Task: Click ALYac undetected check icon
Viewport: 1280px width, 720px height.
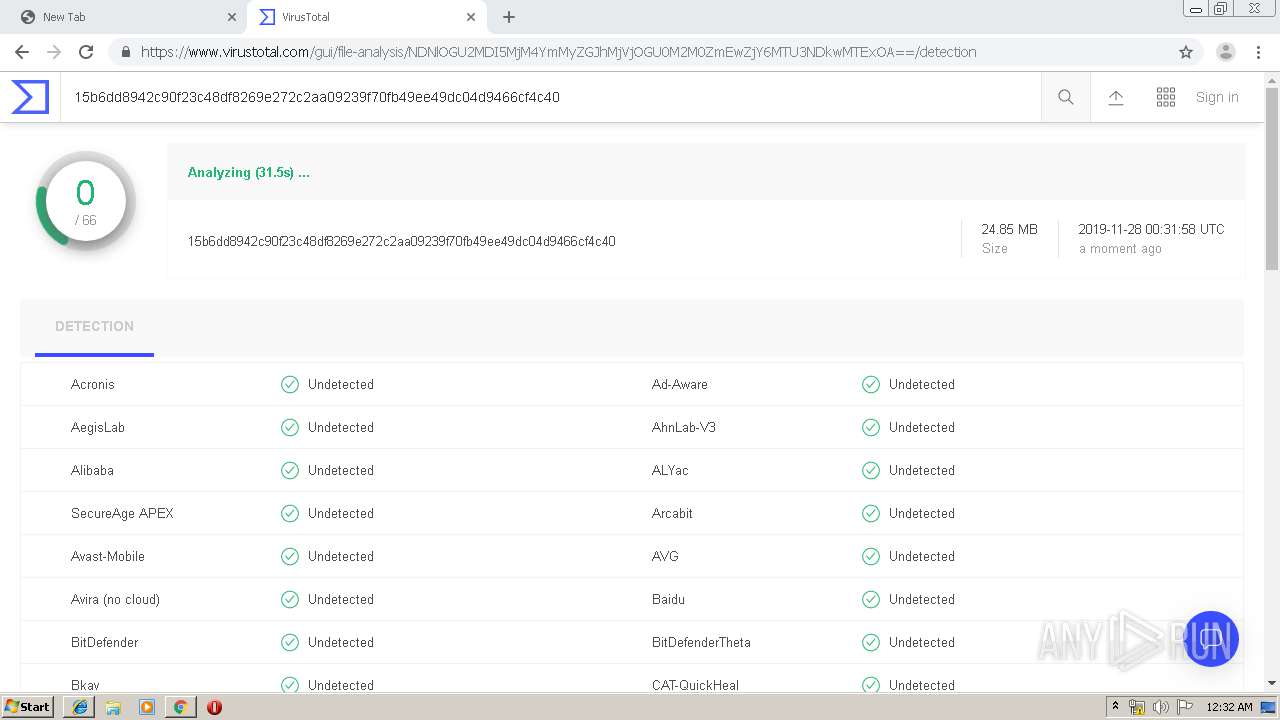Action: (x=871, y=470)
